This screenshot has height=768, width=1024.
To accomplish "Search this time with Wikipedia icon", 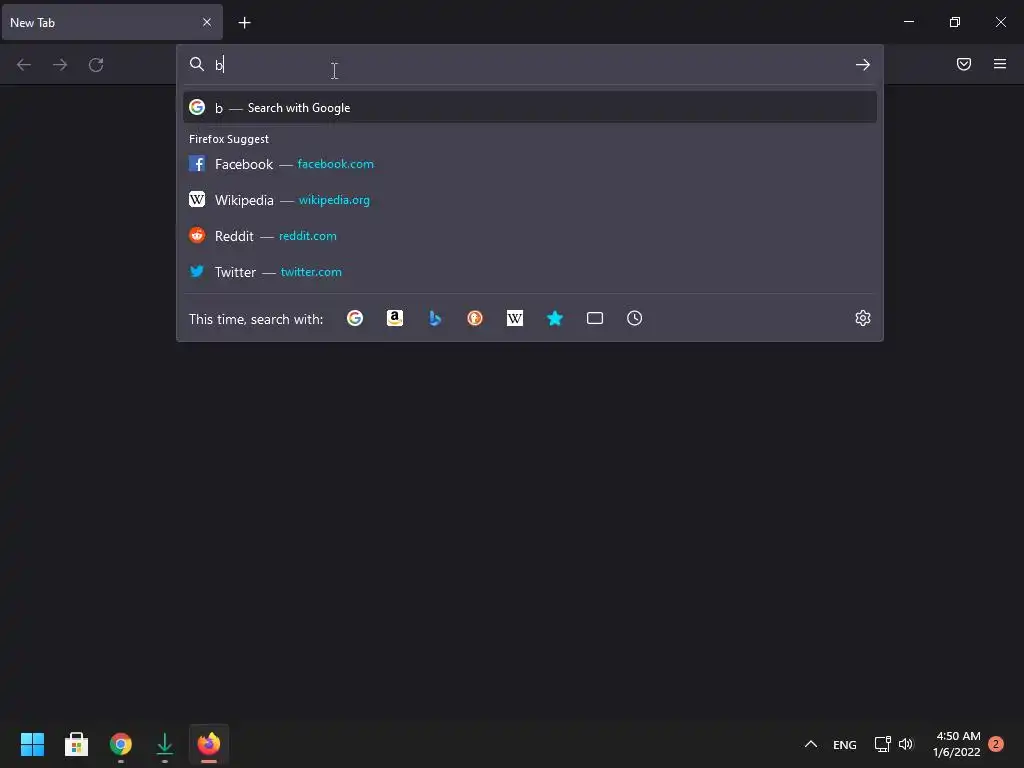I will 515,318.
